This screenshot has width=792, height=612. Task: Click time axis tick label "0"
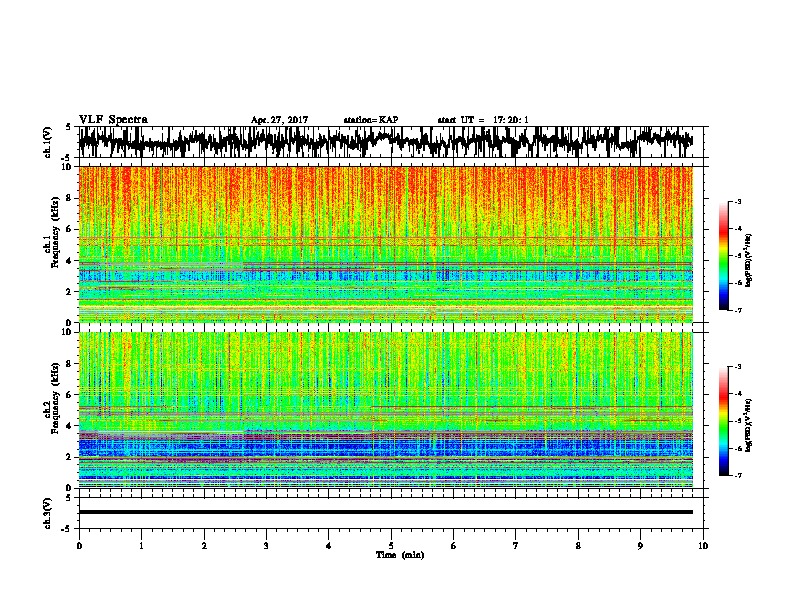[79, 546]
